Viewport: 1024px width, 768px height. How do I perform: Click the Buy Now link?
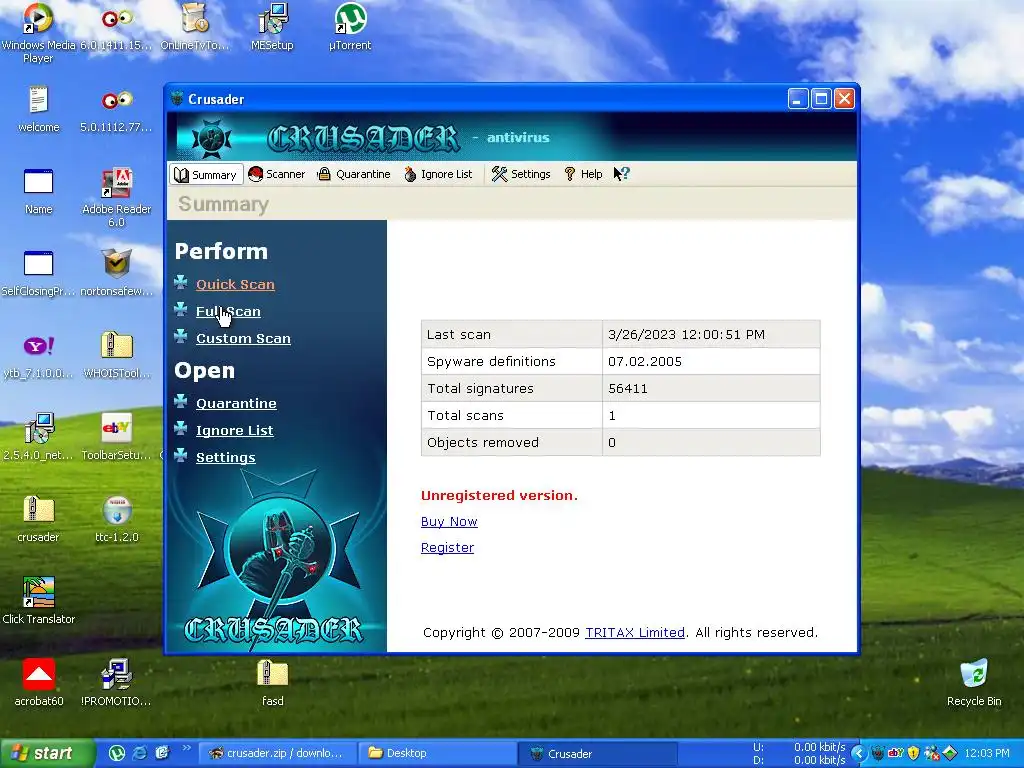pos(449,521)
